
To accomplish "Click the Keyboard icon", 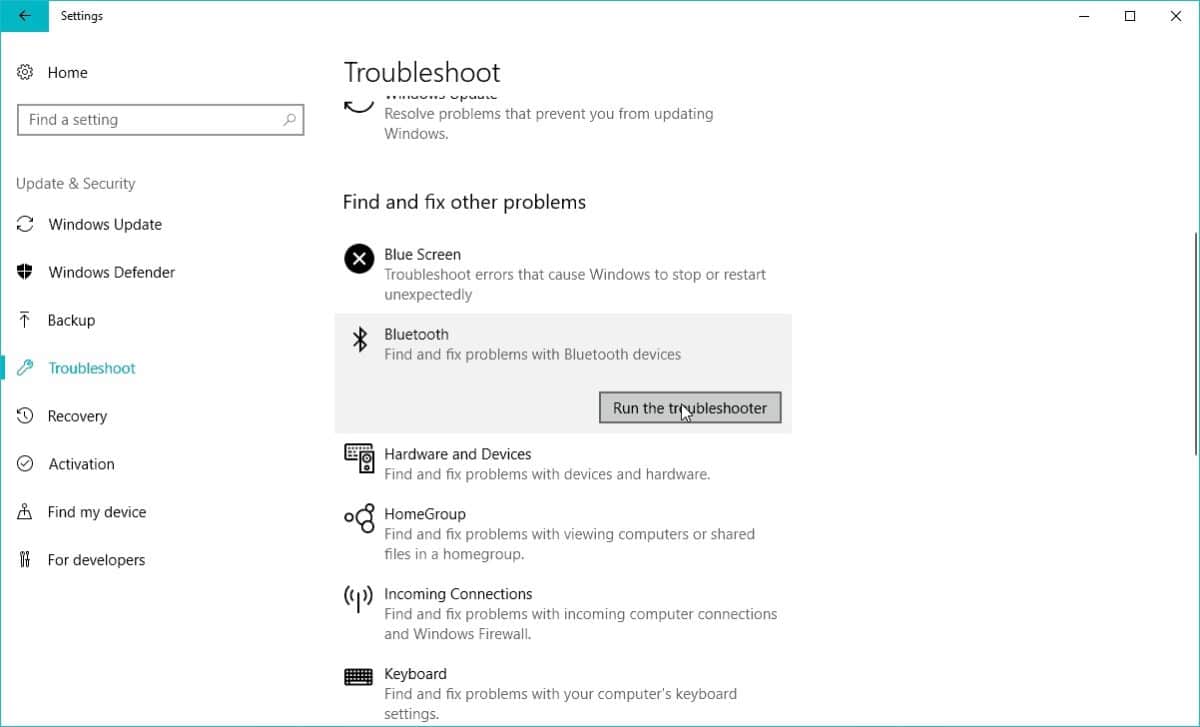I will pos(359,677).
